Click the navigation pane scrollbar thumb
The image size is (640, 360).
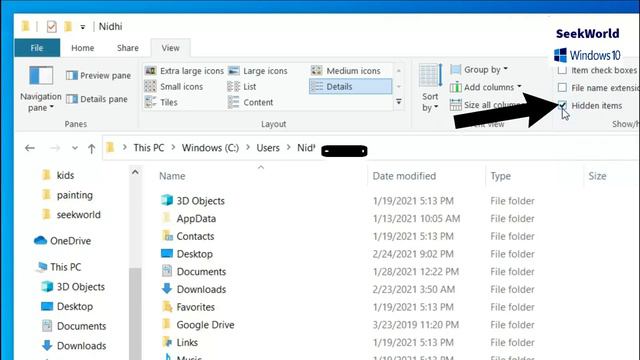click(135, 314)
